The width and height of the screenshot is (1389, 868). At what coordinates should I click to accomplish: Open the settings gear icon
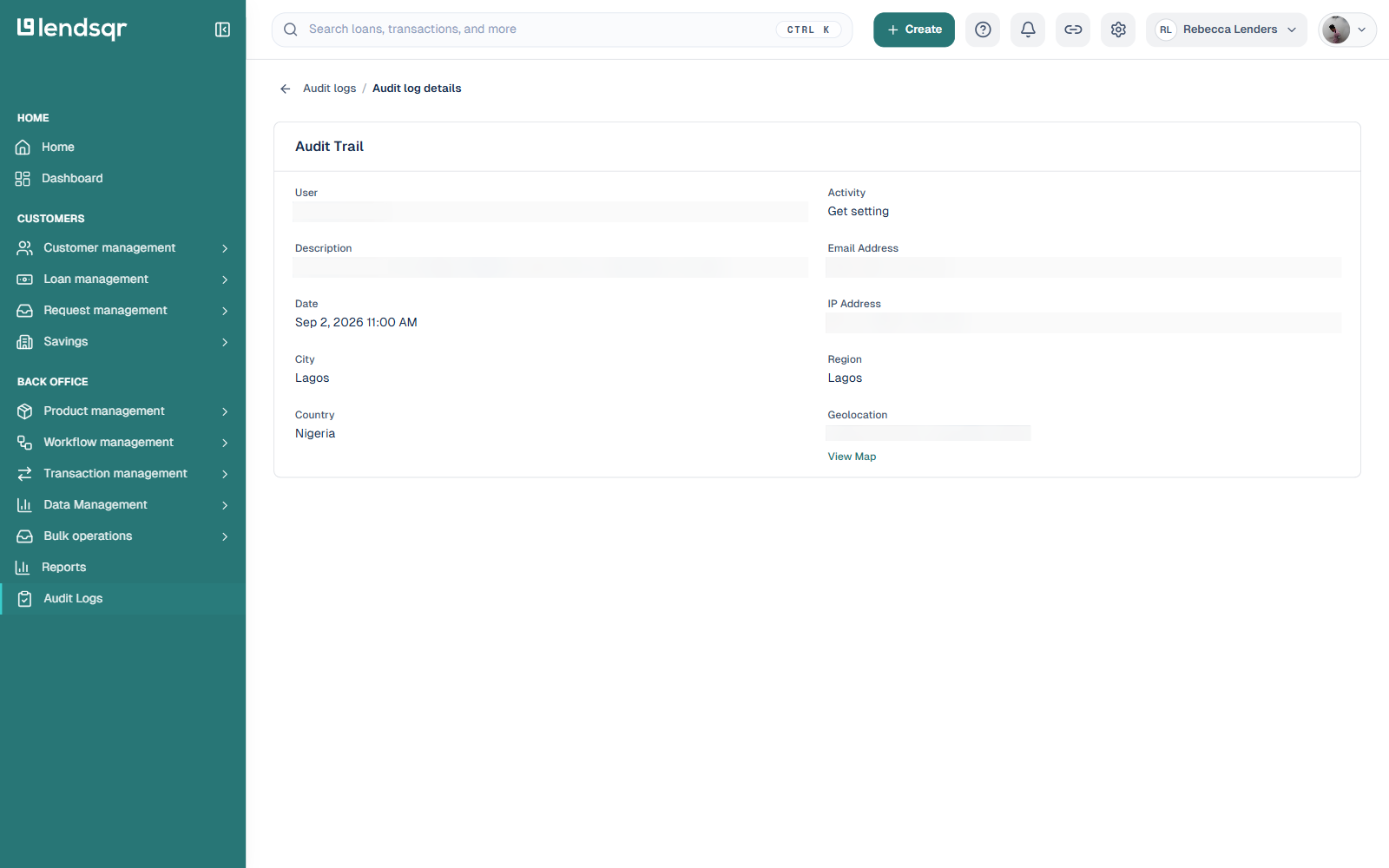pyautogui.click(x=1118, y=30)
